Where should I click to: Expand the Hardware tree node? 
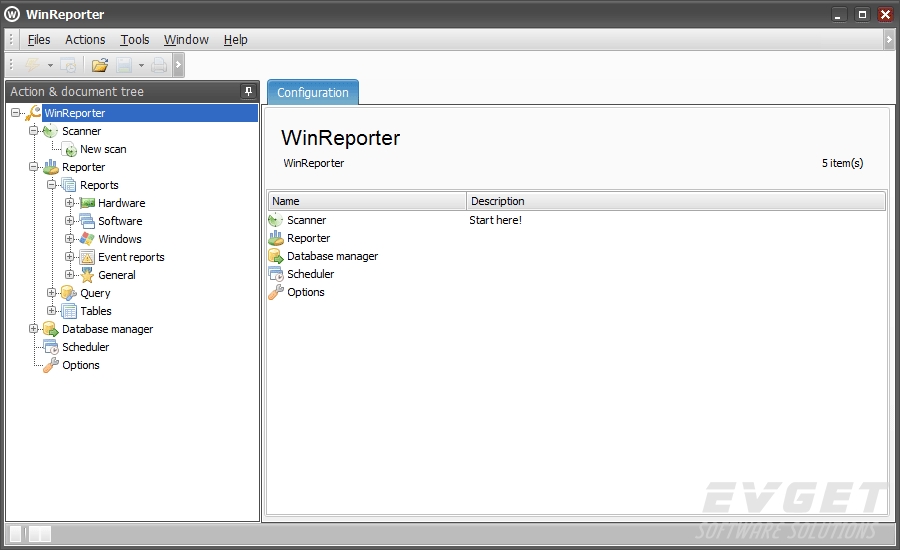[69, 202]
